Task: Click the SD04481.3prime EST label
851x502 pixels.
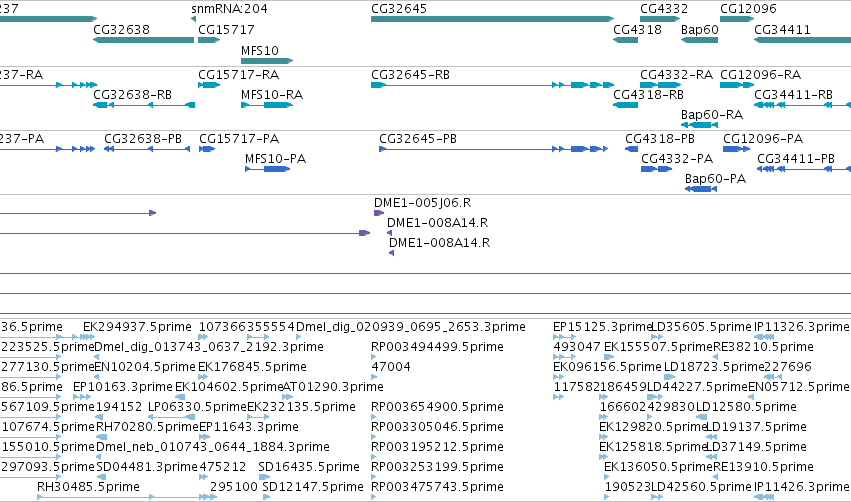Action: pos(147,467)
